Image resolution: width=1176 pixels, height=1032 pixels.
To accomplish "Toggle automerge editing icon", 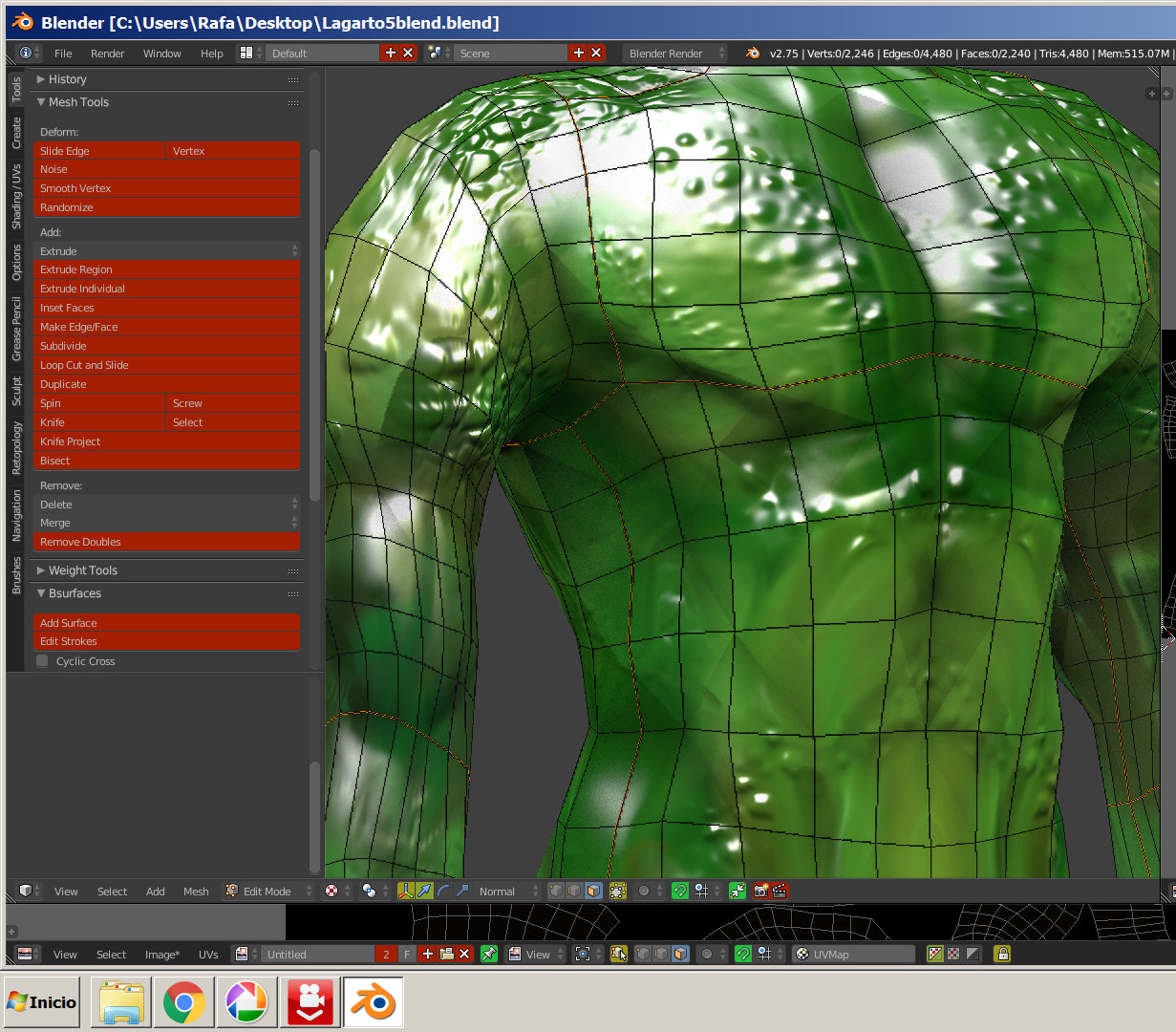I will (x=737, y=891).
